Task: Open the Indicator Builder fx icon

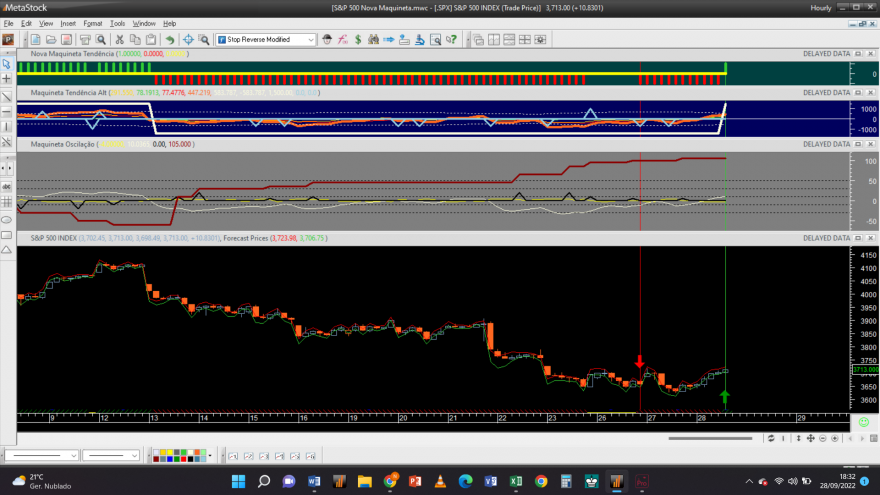Action: [342, 39]
